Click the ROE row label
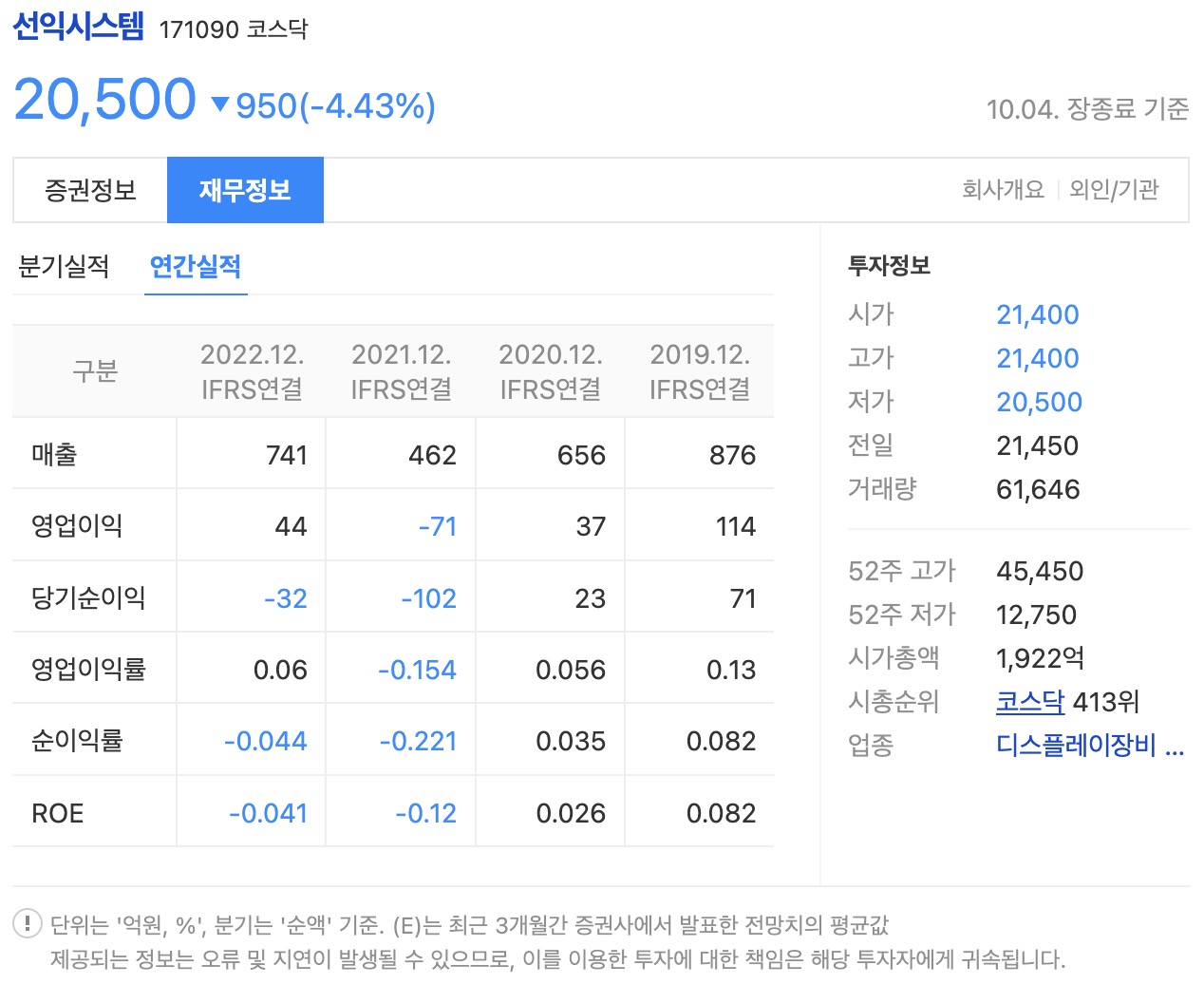 [58, 814]
